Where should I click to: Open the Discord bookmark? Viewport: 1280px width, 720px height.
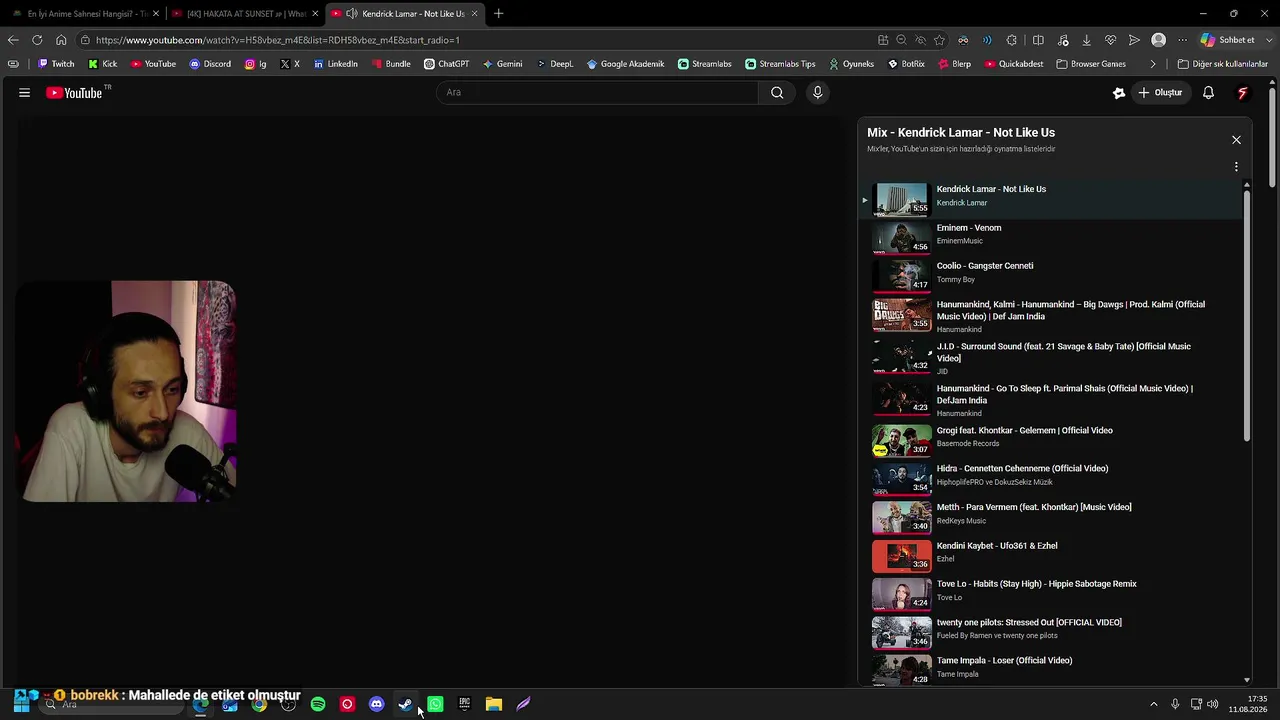click(210, 64)
